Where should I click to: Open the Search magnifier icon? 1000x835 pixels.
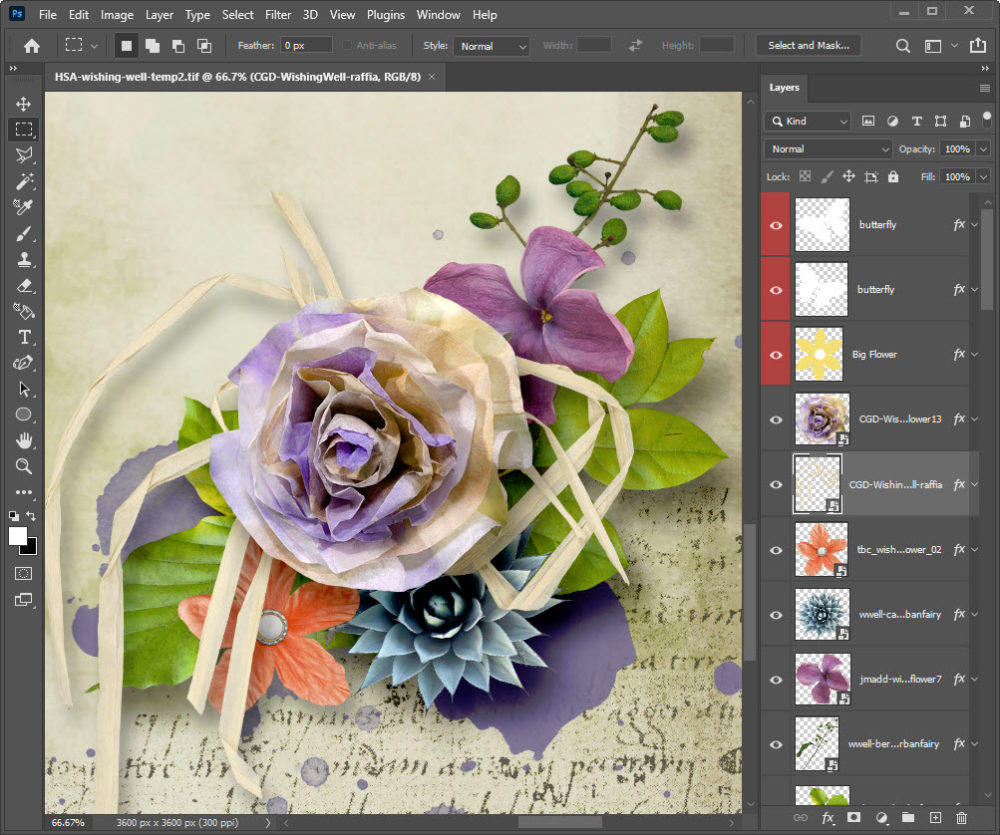pyautogui.click(x=902, y=46)
